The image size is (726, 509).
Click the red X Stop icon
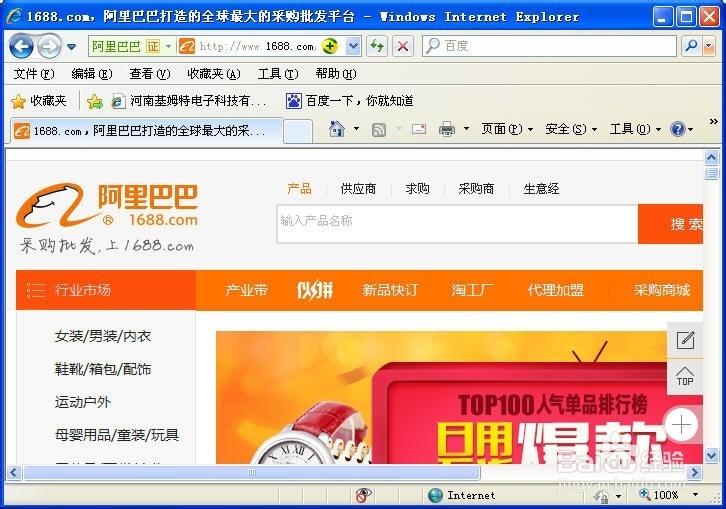403,46
